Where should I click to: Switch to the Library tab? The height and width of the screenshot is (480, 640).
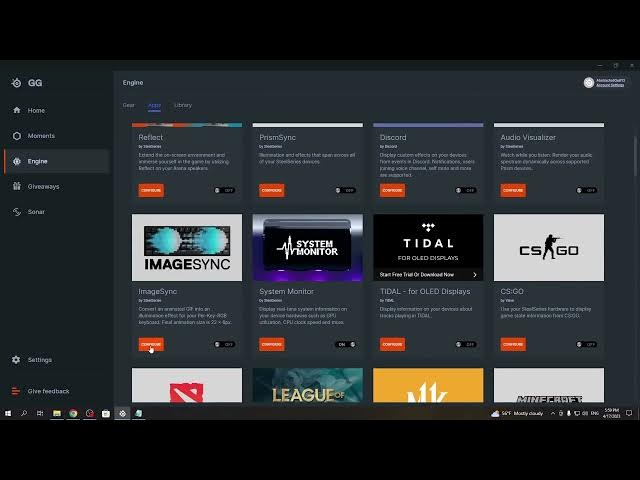pos(183,105)
